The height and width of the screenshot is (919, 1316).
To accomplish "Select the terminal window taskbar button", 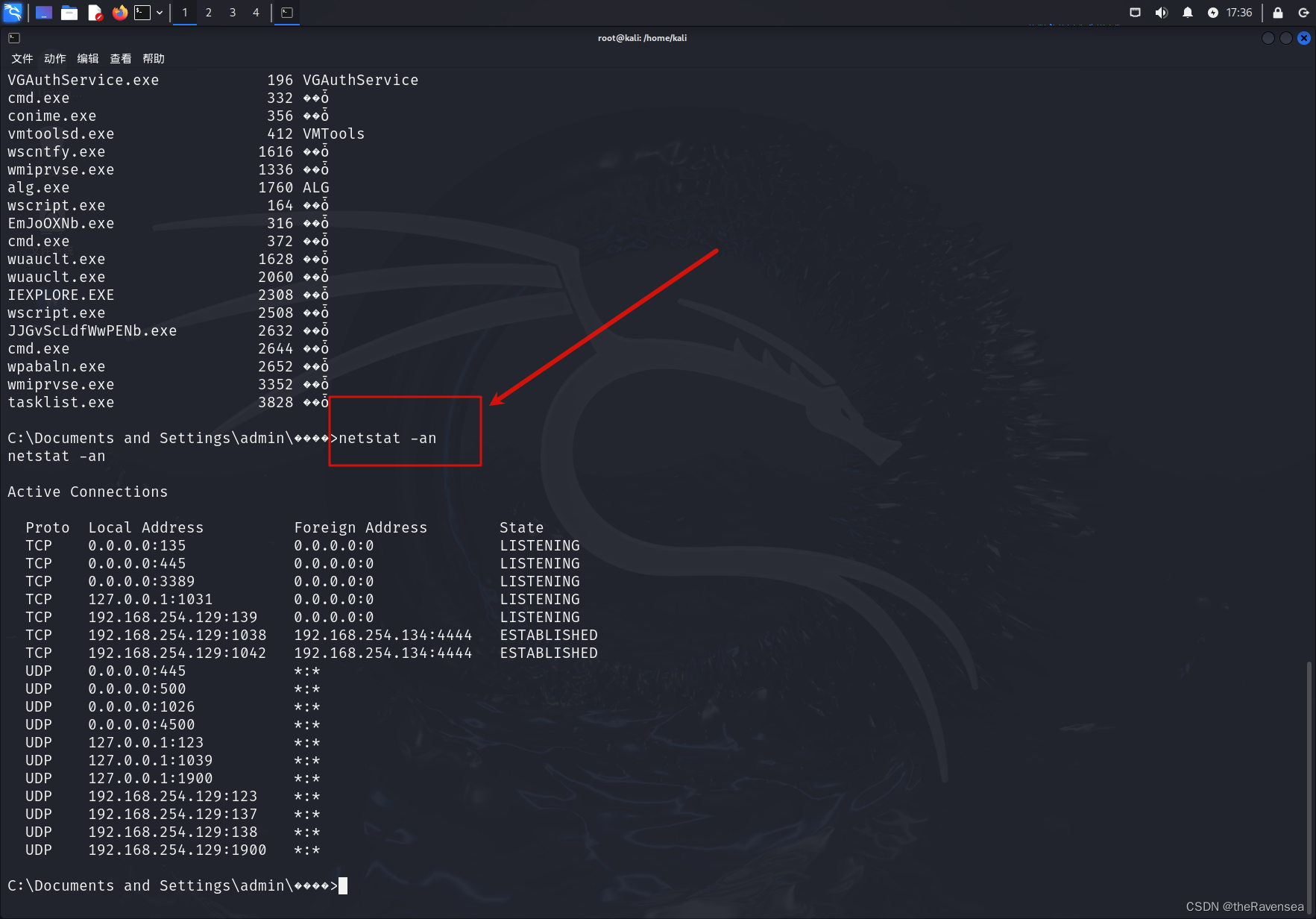I will 287,13.
